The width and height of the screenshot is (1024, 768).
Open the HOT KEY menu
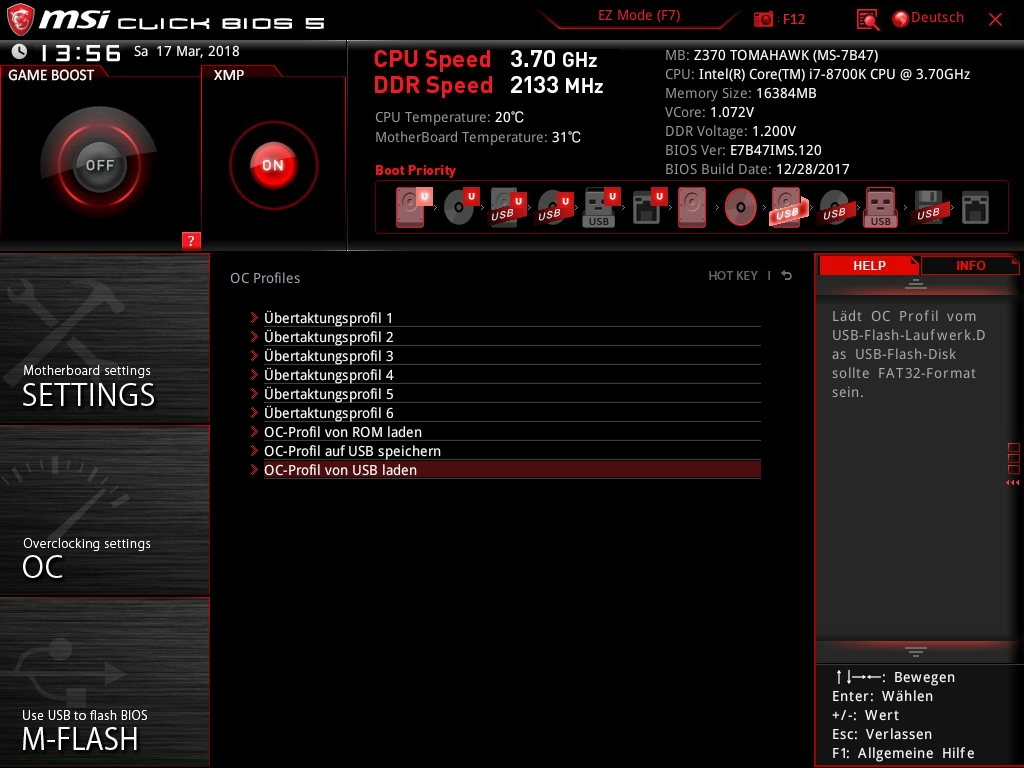click(x=732, y=276)
